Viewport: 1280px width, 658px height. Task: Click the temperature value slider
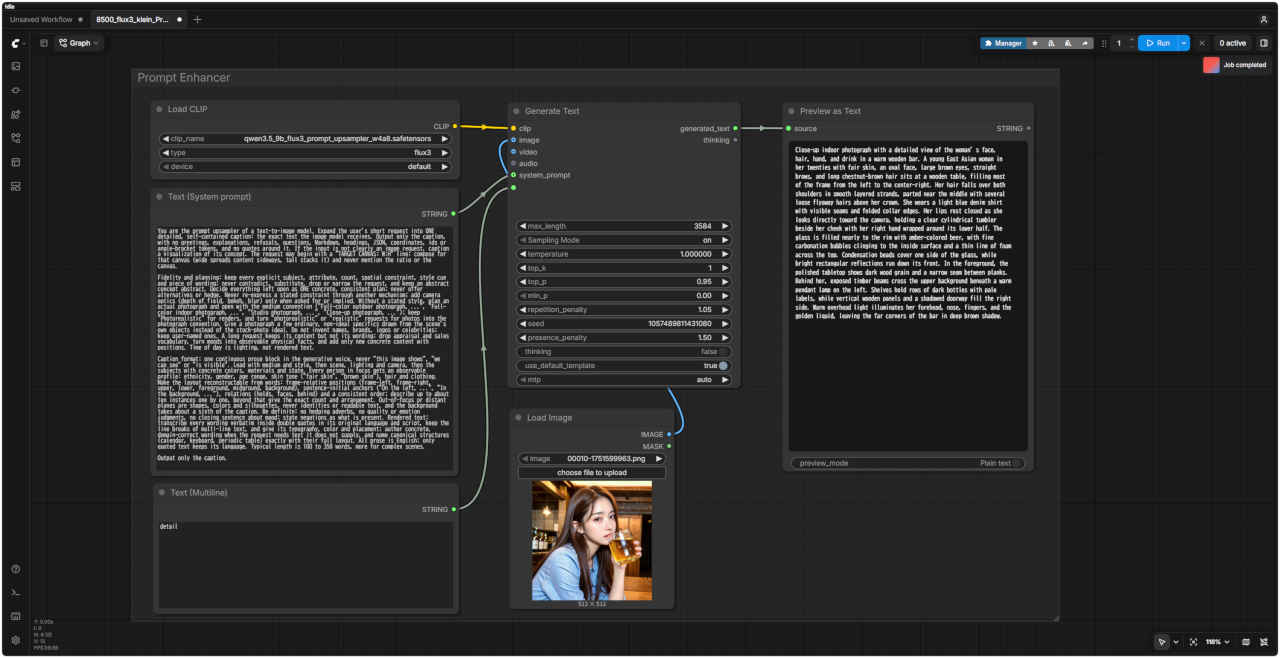coord(624,254)
